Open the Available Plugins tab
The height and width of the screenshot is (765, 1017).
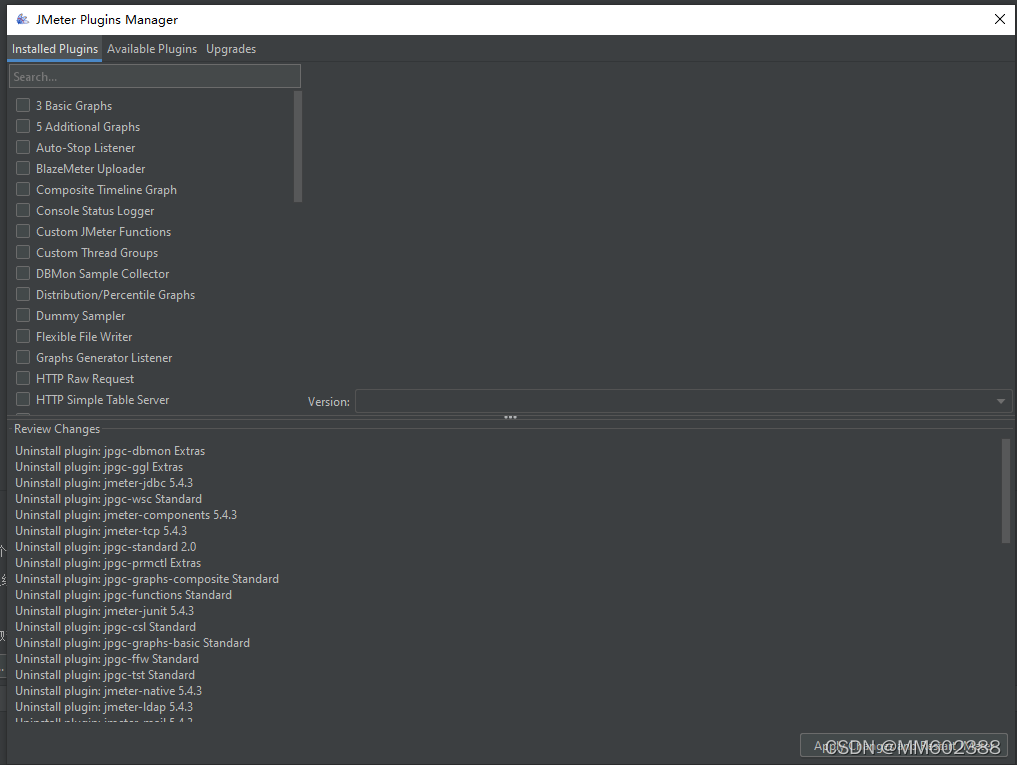coord(152,49)
